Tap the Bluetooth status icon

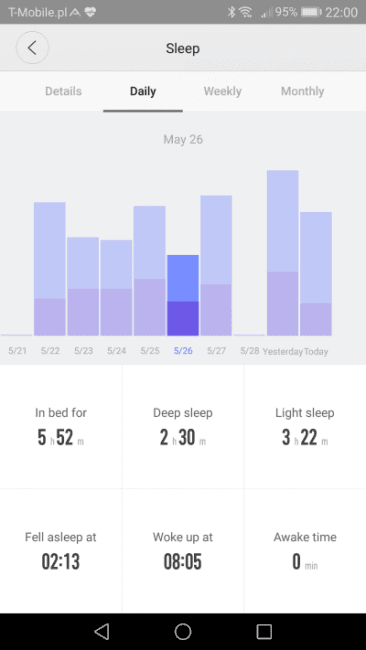tap(231, 12)
